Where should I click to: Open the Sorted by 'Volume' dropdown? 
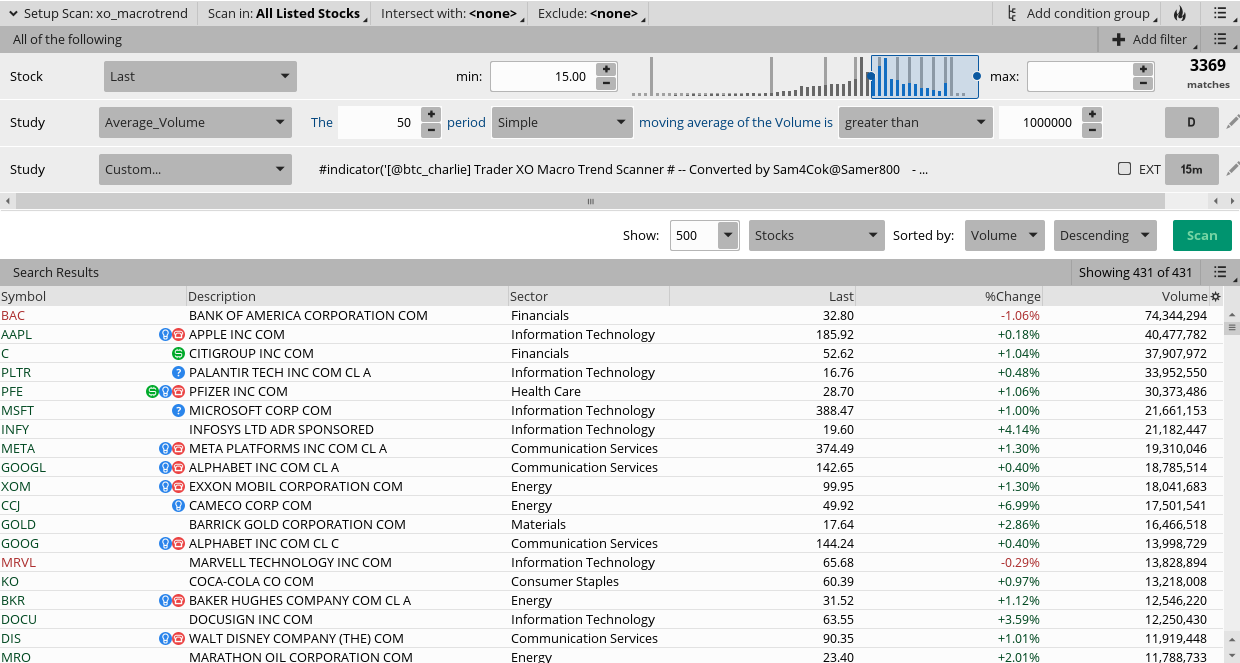[1005, 236]
